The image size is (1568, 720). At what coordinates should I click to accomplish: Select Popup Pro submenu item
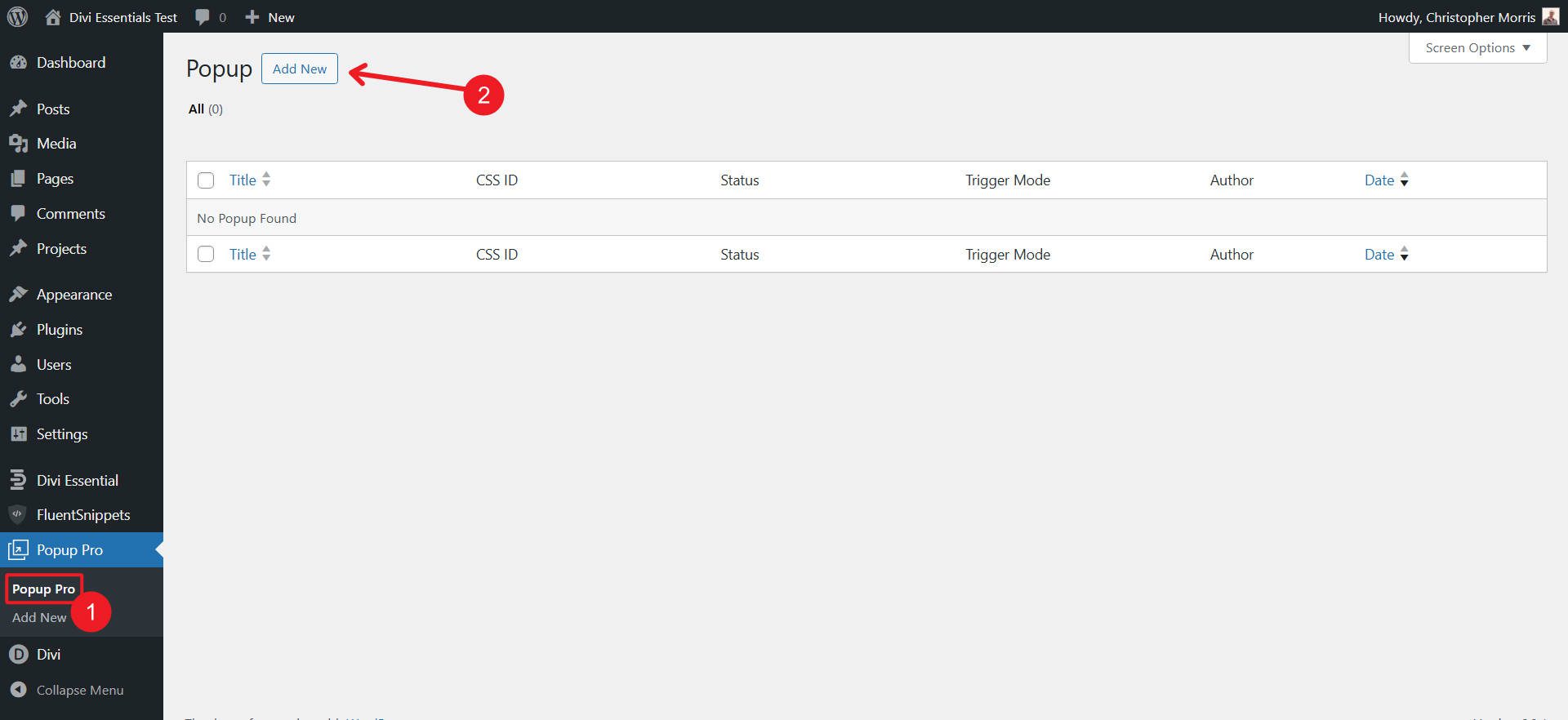43,589
